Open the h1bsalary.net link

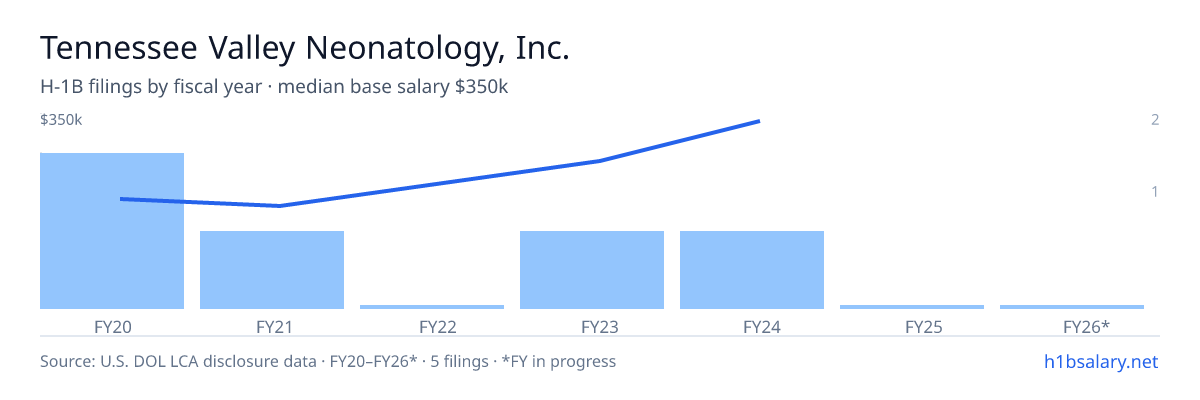[1100, 361]
